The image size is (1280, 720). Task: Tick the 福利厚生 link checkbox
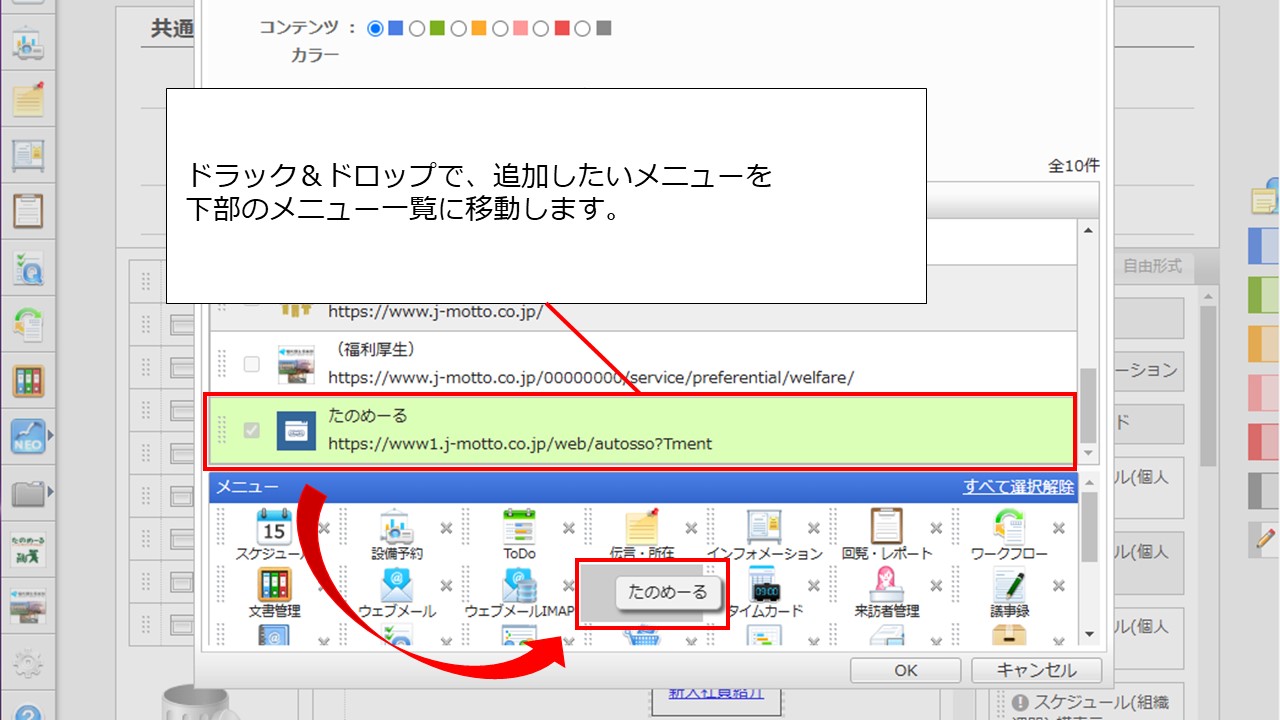[252, 364]
